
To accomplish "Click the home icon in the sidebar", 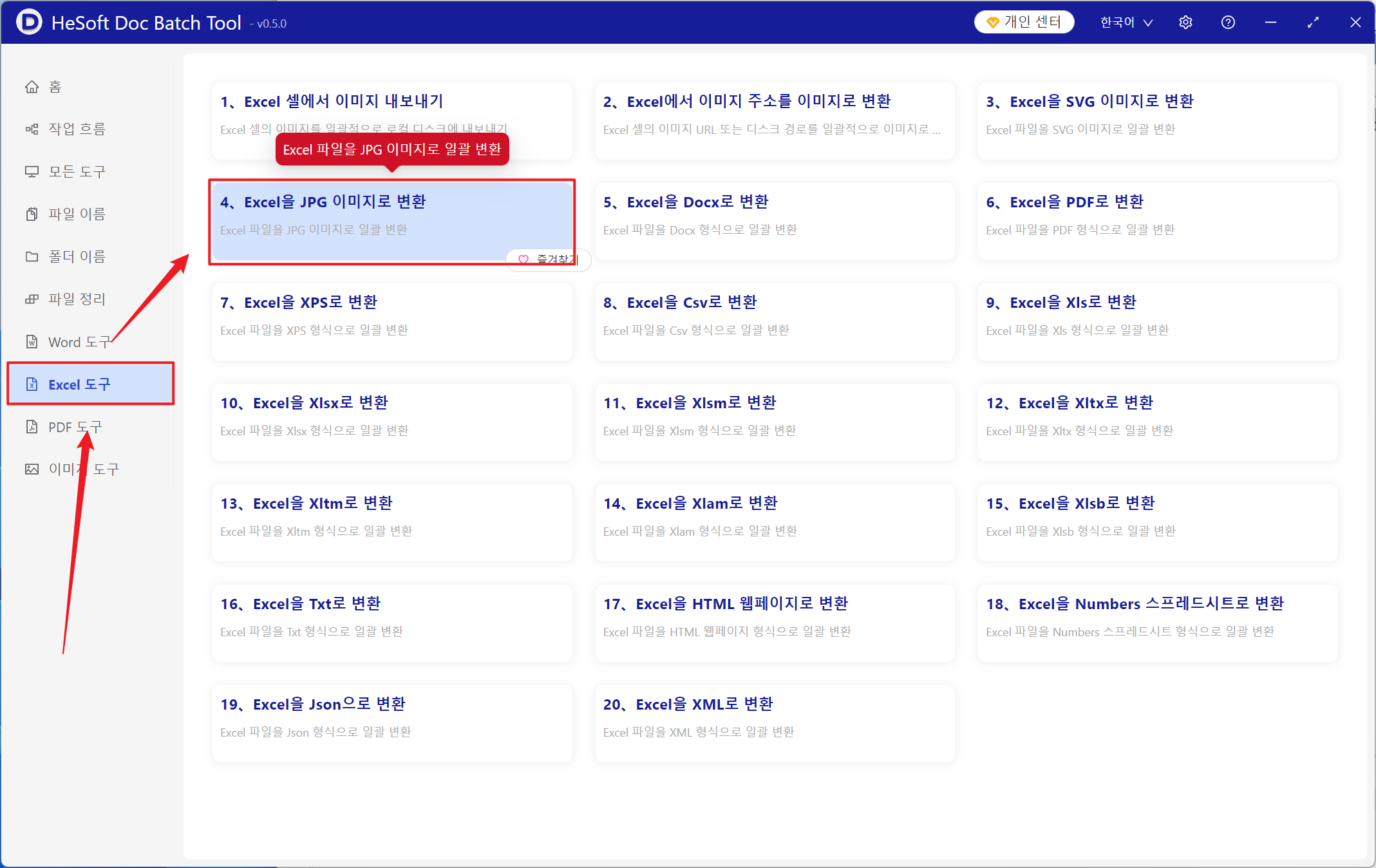I will [x=32, y=86].
